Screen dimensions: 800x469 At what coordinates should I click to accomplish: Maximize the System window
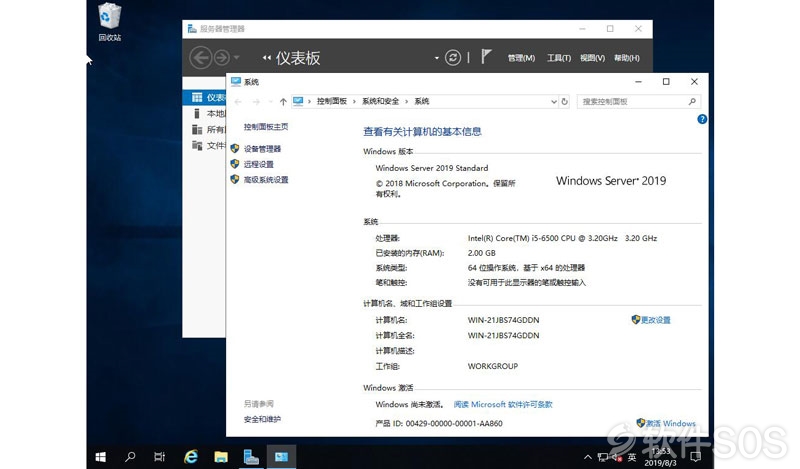point(666,82)
